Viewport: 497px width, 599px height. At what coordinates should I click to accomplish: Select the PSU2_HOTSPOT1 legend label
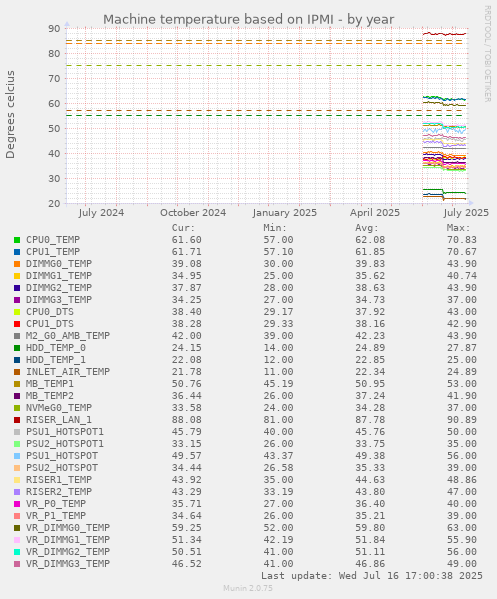pos(65,444)
